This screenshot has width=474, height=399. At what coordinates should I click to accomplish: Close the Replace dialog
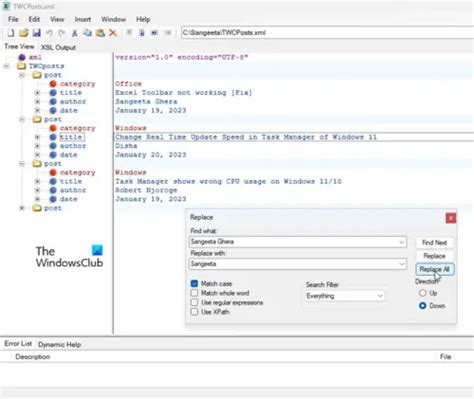pos(451,218)
